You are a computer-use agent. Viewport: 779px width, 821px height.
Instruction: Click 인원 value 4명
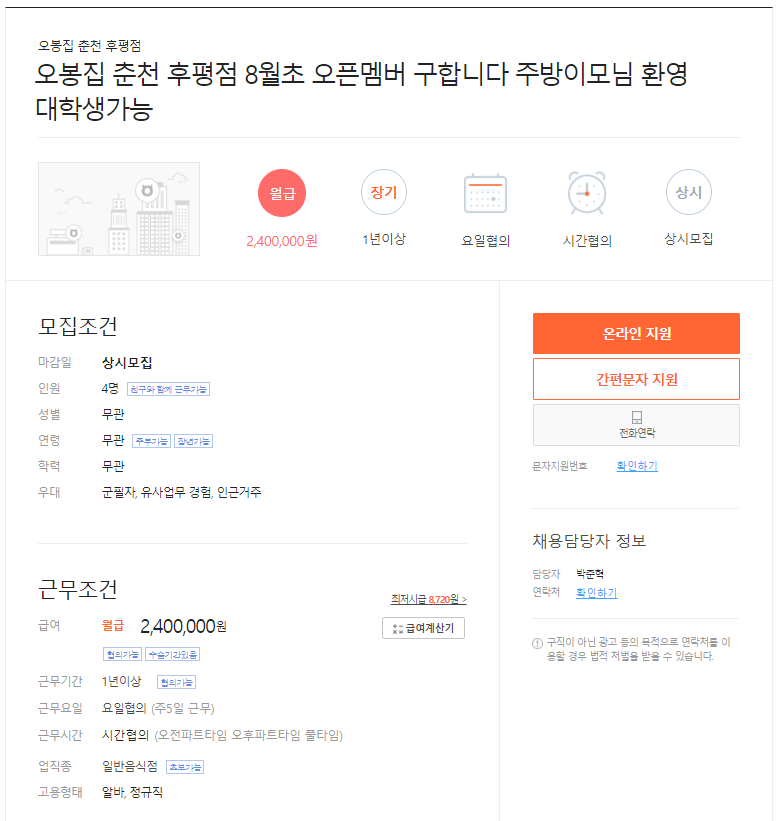coord(110,389)
